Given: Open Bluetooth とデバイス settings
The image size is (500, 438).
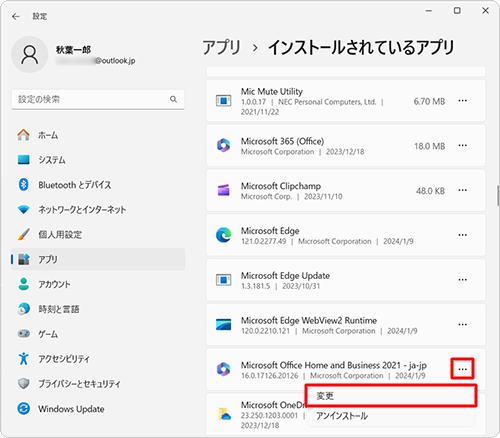Looking at the screenshot, I should 98,185.
